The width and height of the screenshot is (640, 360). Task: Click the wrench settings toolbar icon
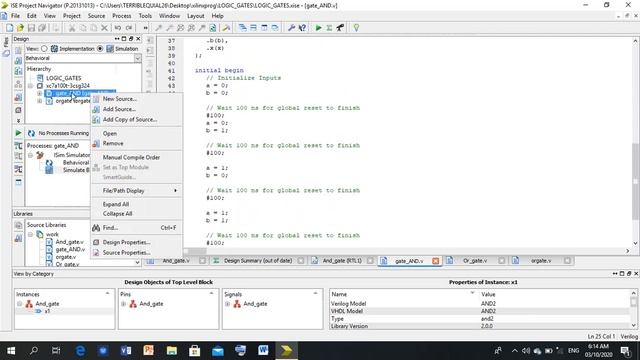291,28
